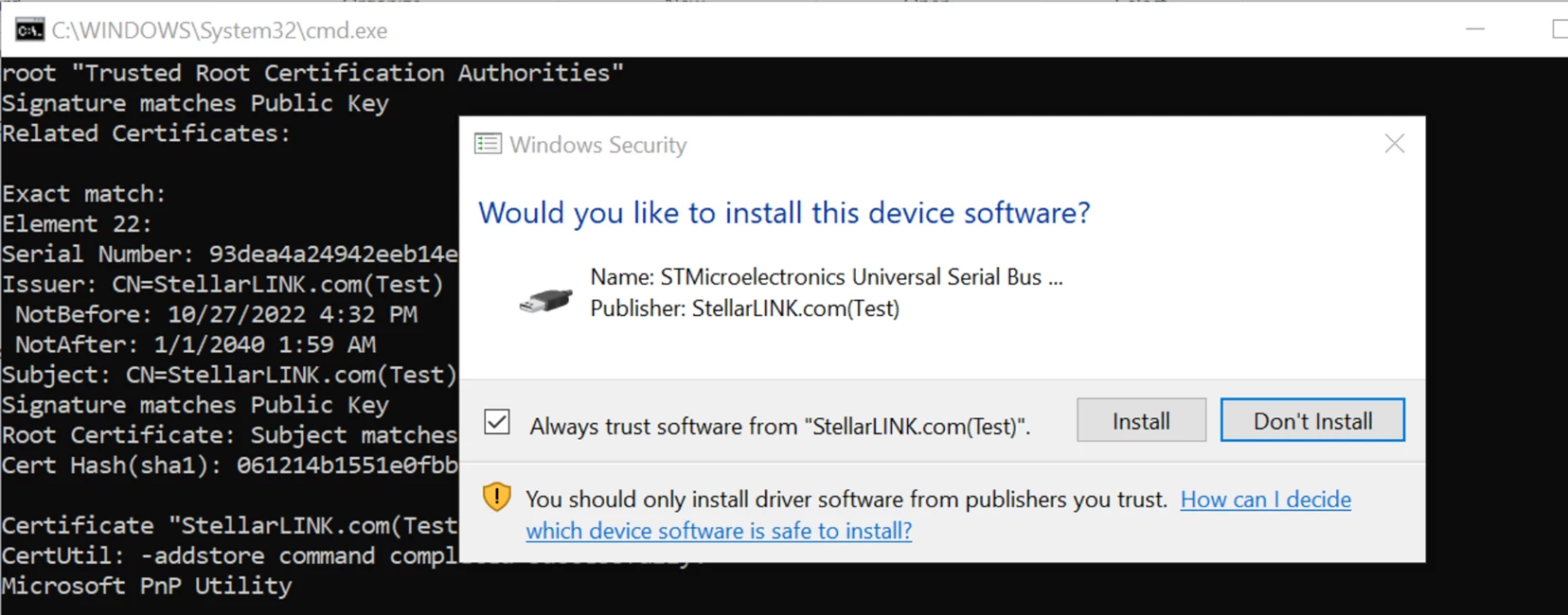Click the yellow shield warning icon
Screen dimensions: 1568x615
[497, 497]
